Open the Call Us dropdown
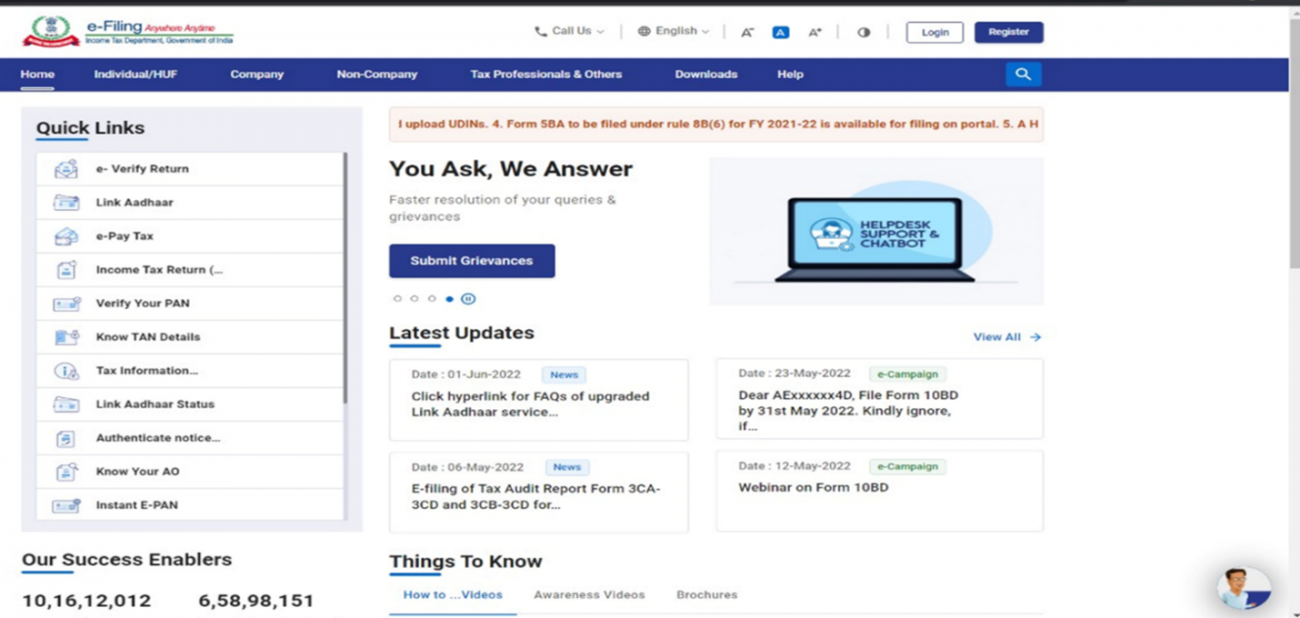Screen dimensions: 1300x618 pyautogui.click(x=568, y=31)
